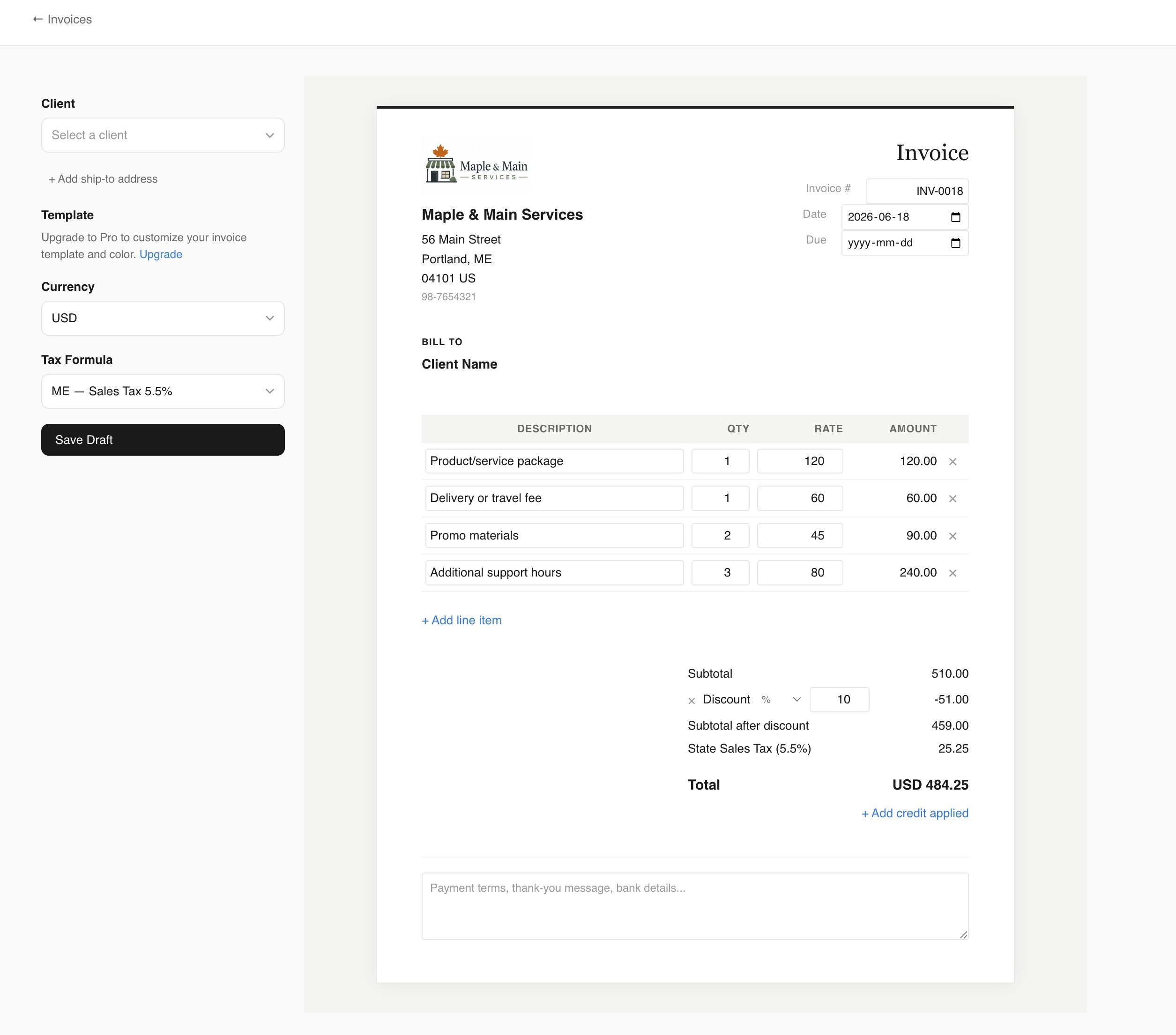Remove the Discount row
Image resolution: width=1176 pixels, height=1035 pixels.
point(692,700)
